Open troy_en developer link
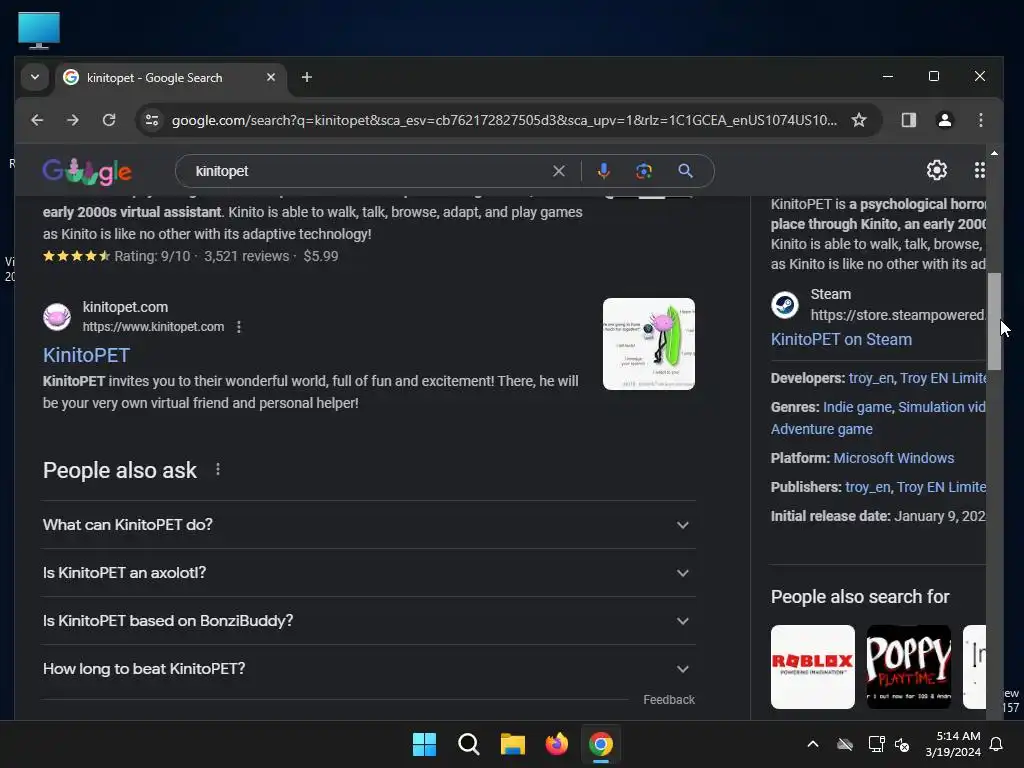 click(x=871, y=378)
